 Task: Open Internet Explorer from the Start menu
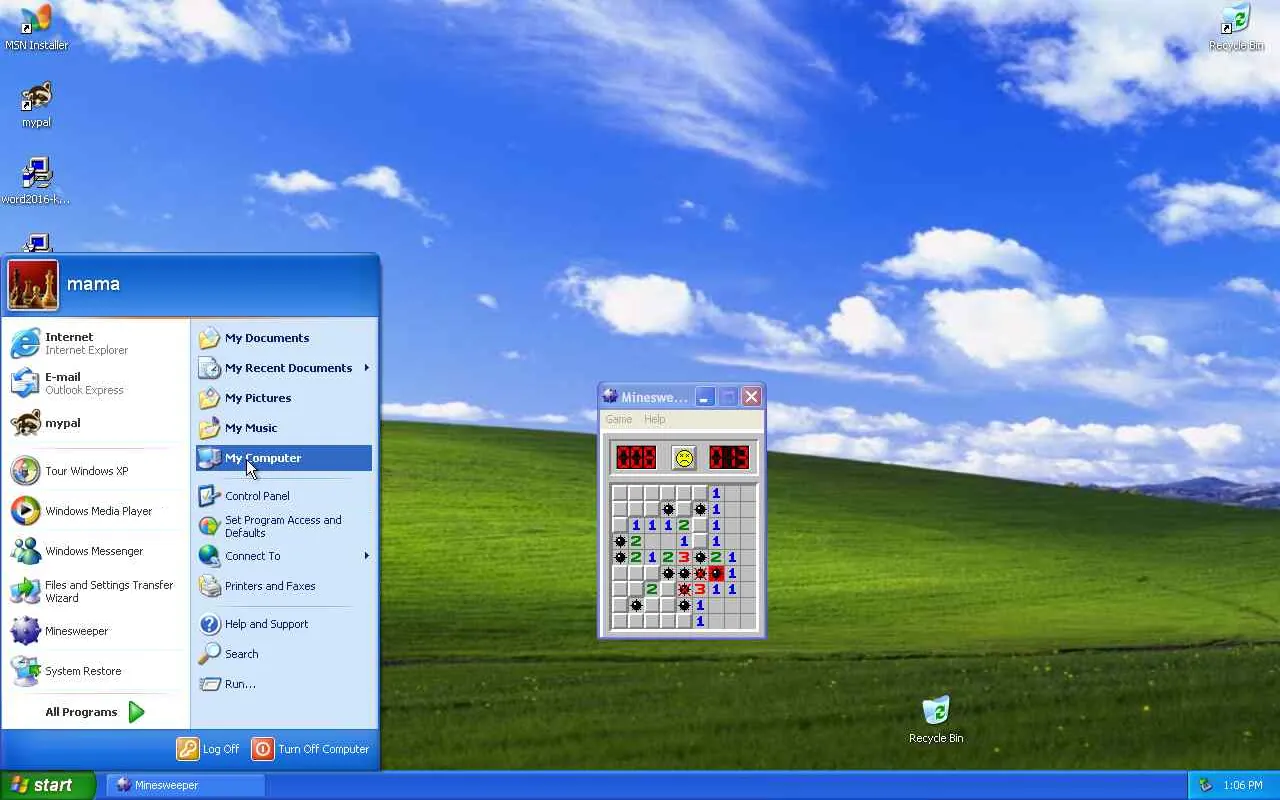97,343
